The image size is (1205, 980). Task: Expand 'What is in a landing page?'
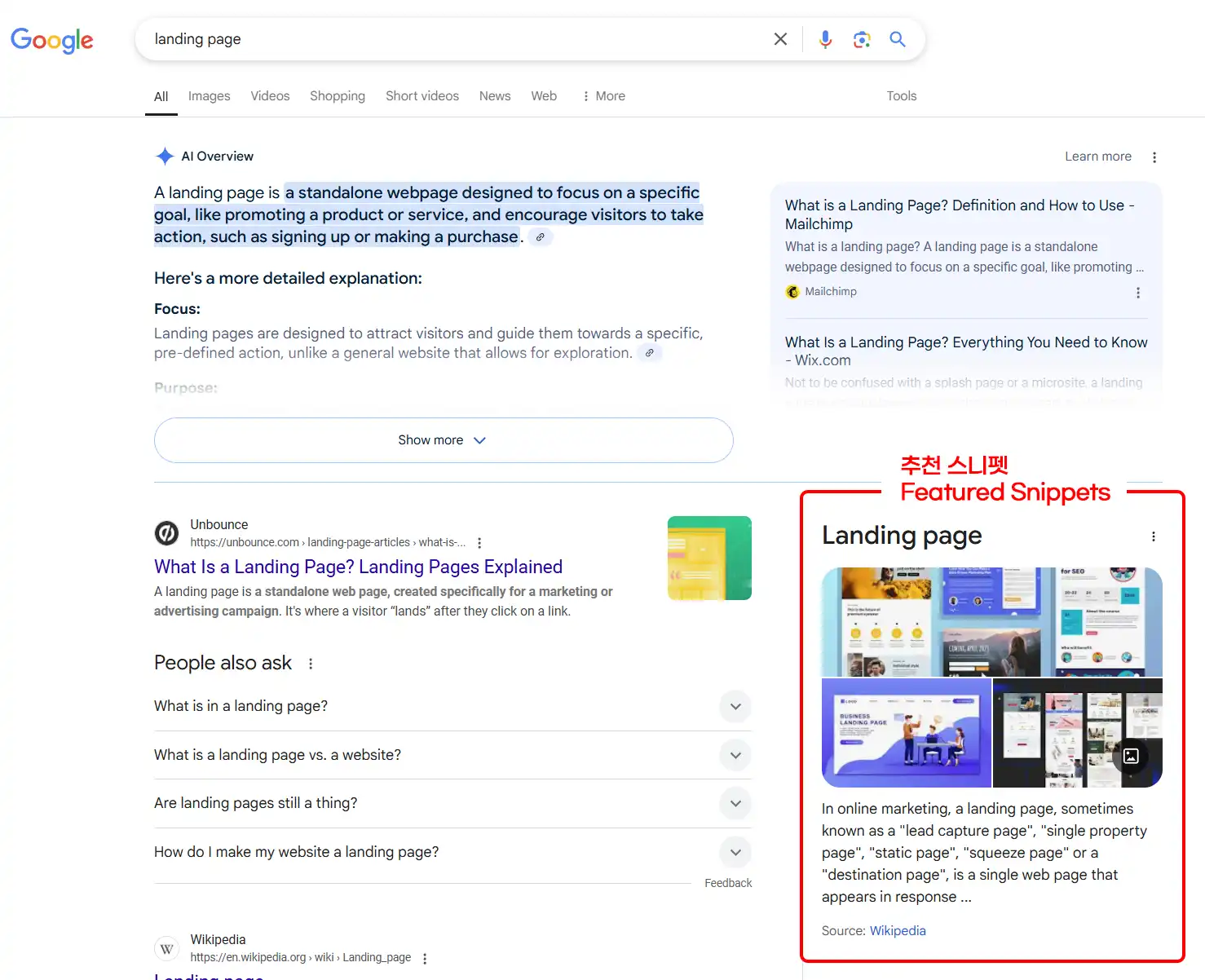pos(735,706)
